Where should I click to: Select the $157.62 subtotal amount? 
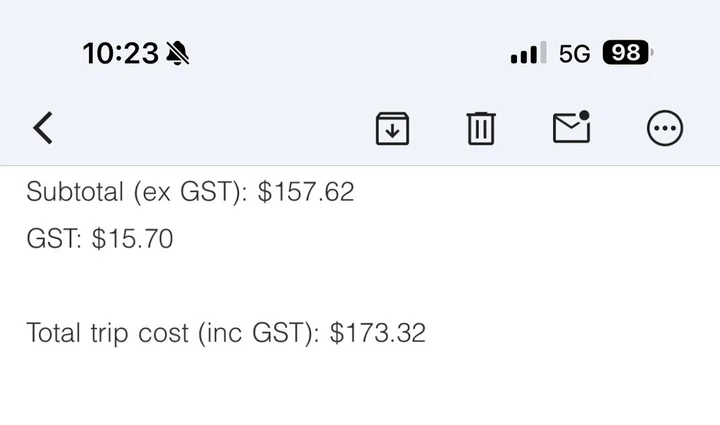tap(306, 192)
